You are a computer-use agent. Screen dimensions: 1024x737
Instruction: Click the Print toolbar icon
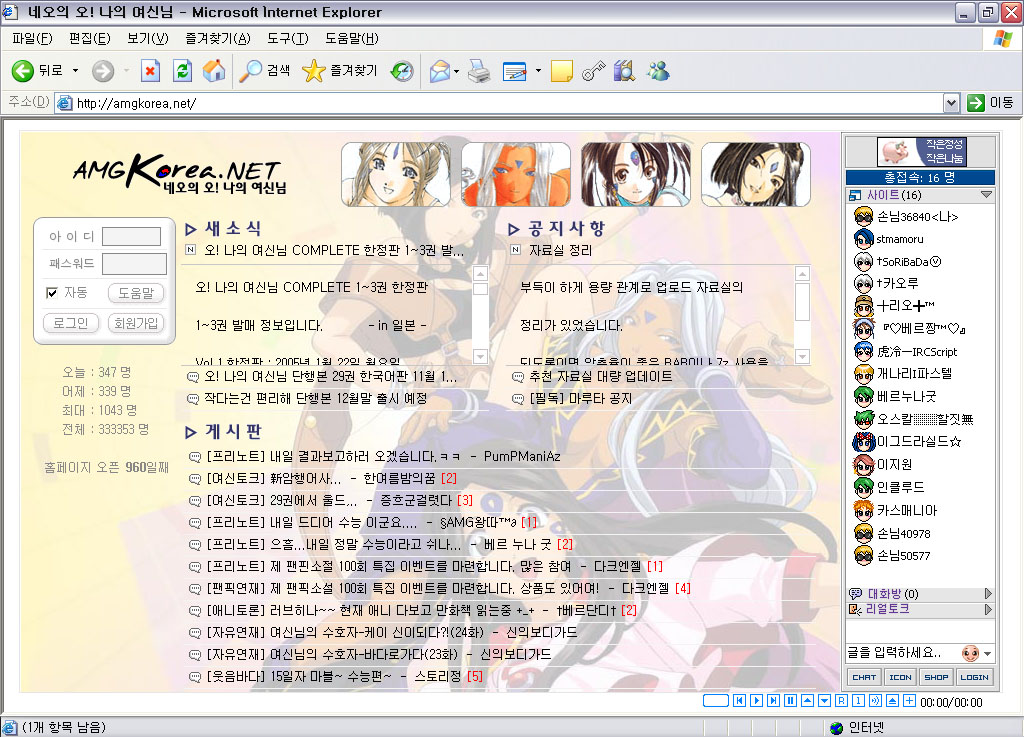[479, 71]
